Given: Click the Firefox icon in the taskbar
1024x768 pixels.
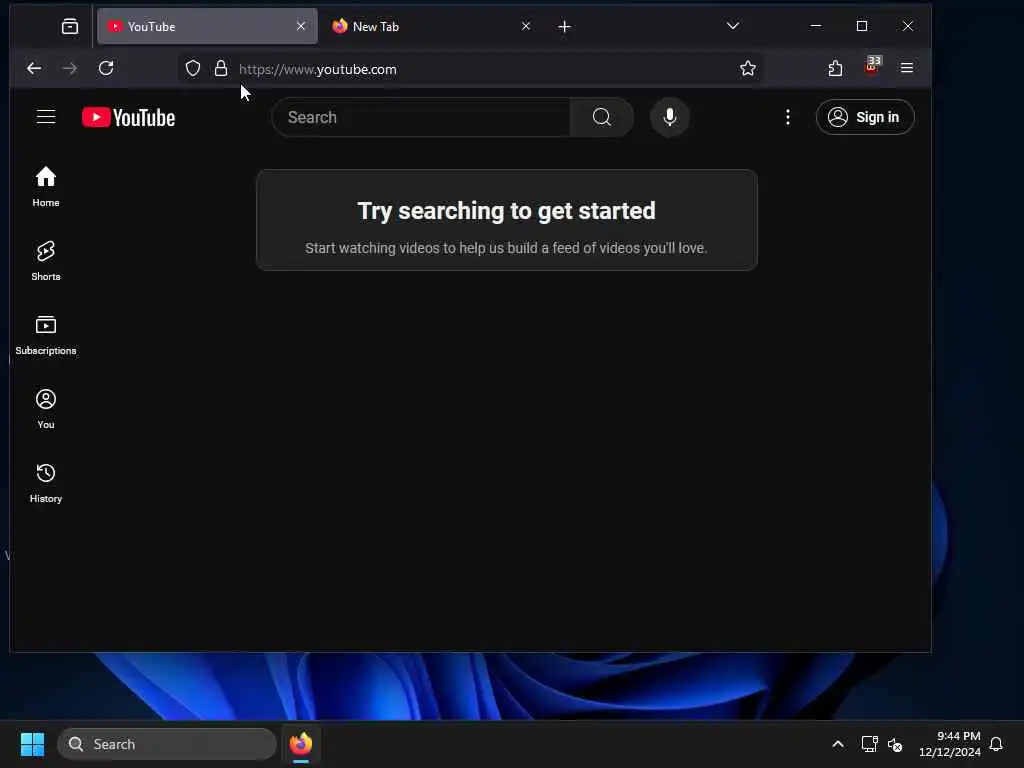Looking at the screenshot, I should [300, 744].
